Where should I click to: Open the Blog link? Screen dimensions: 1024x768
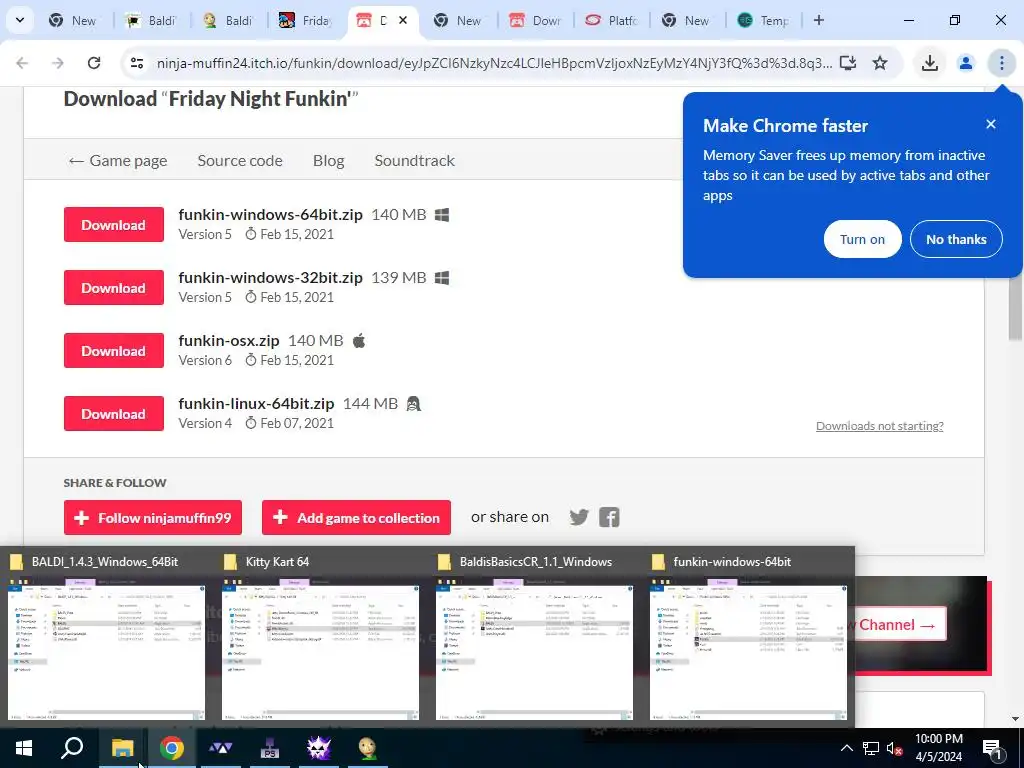328,160
